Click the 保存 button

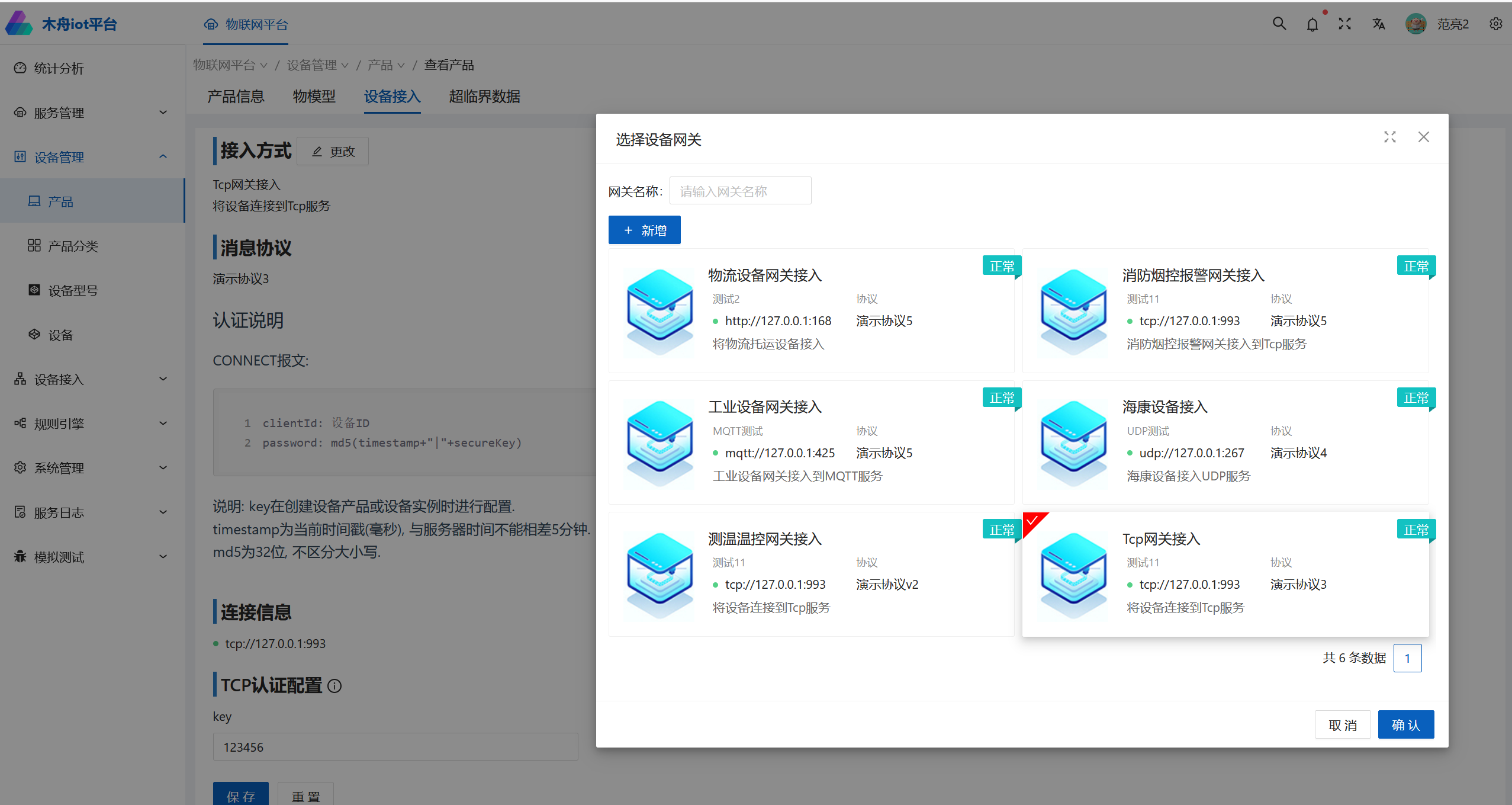240,795
